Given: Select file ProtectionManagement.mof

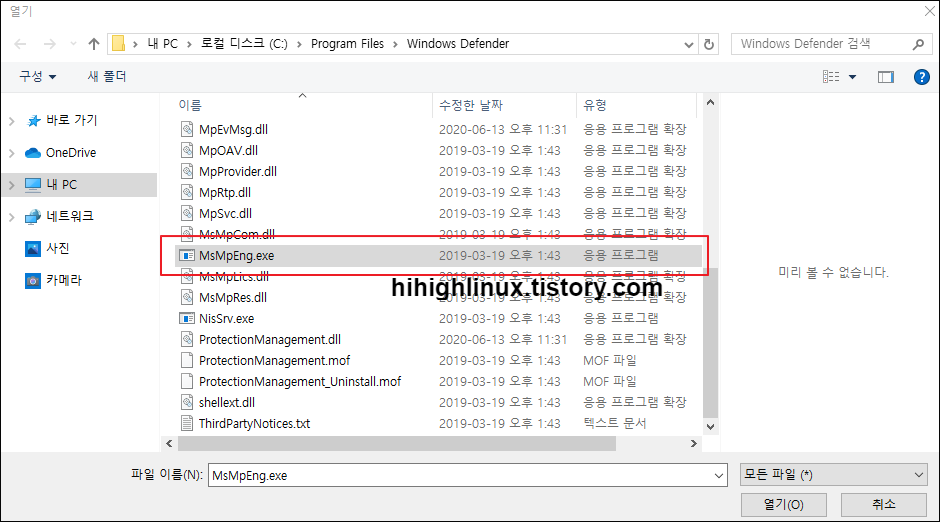Looking at the screenshot, I should [275, 360].
